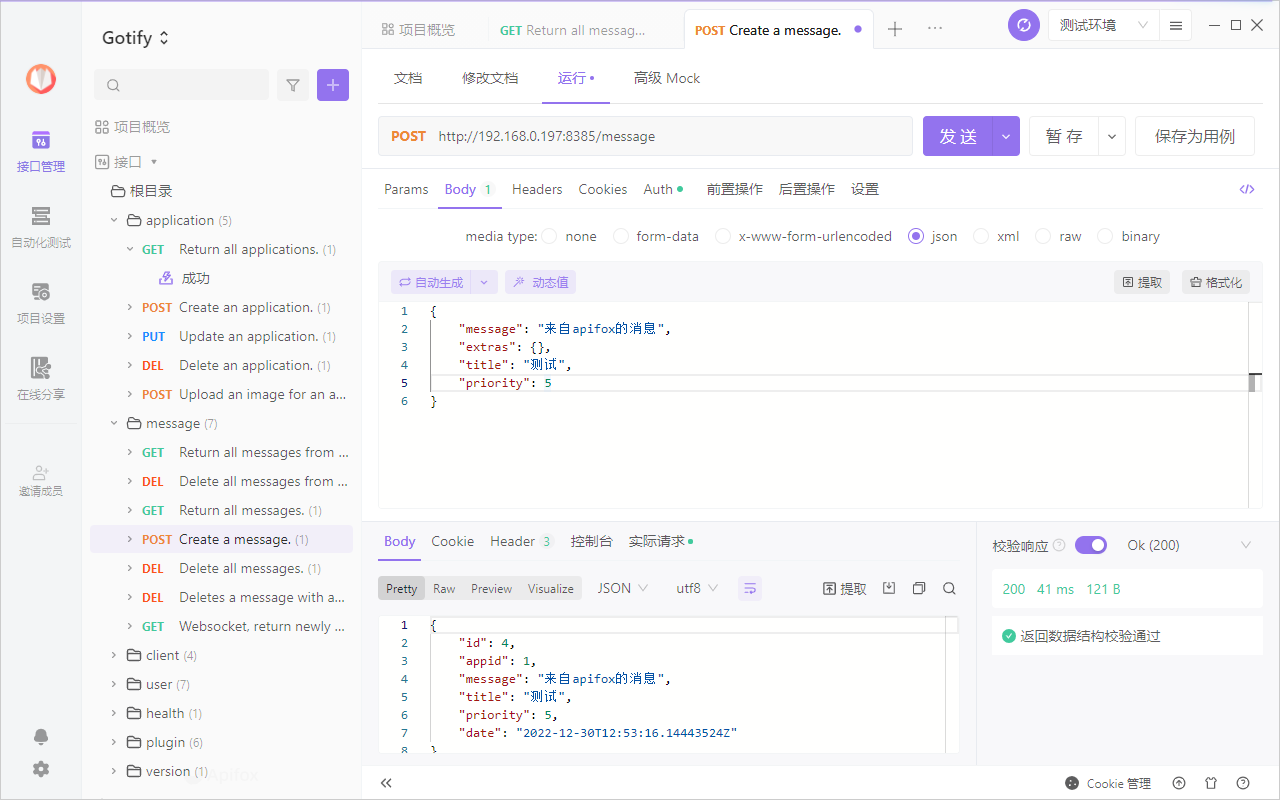Screen dimensions: 1280x800
Task: Click the shirt theme icon
Action: pos(1211,783)
